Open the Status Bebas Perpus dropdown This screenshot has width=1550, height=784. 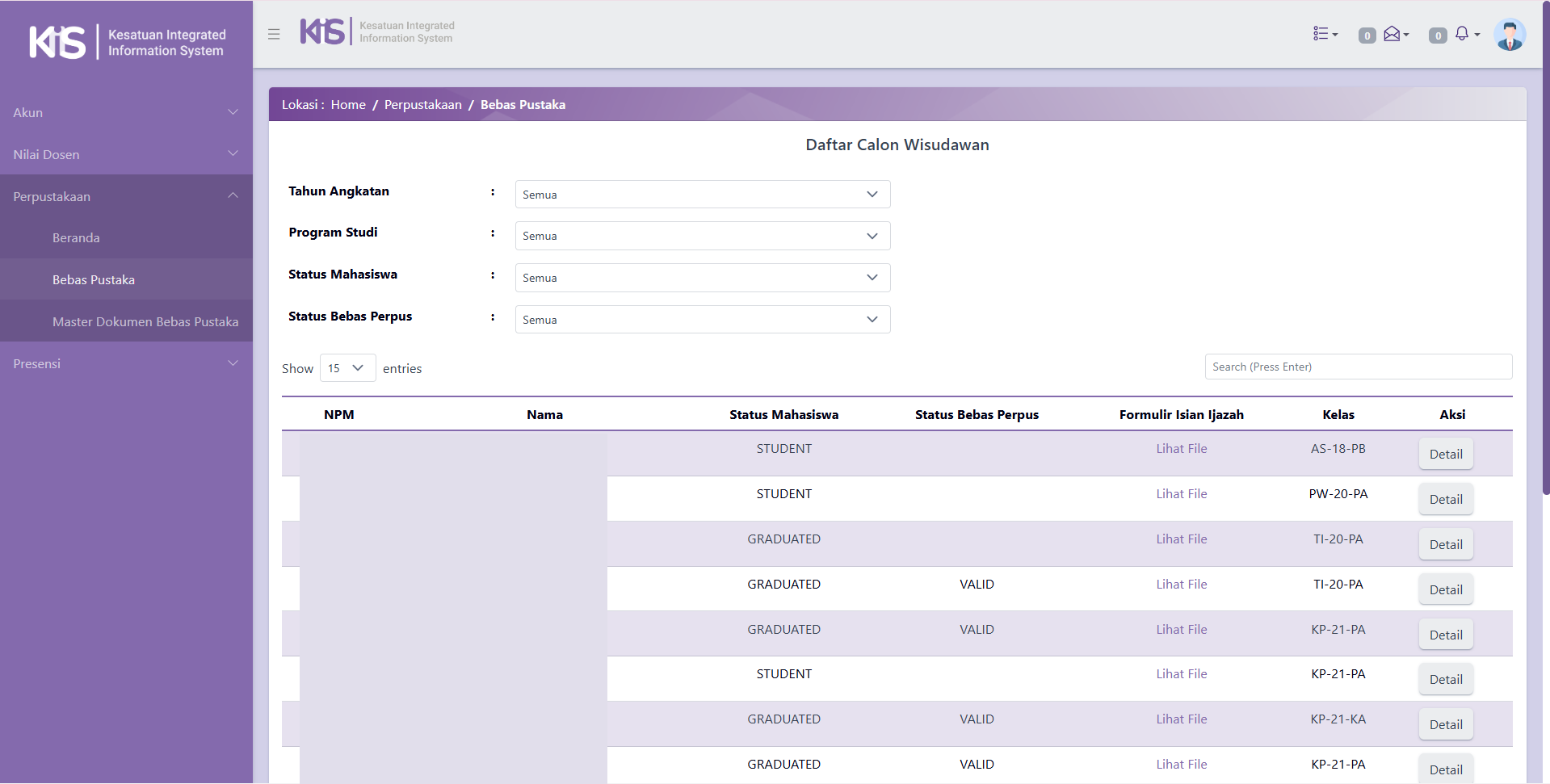point(702,320)
